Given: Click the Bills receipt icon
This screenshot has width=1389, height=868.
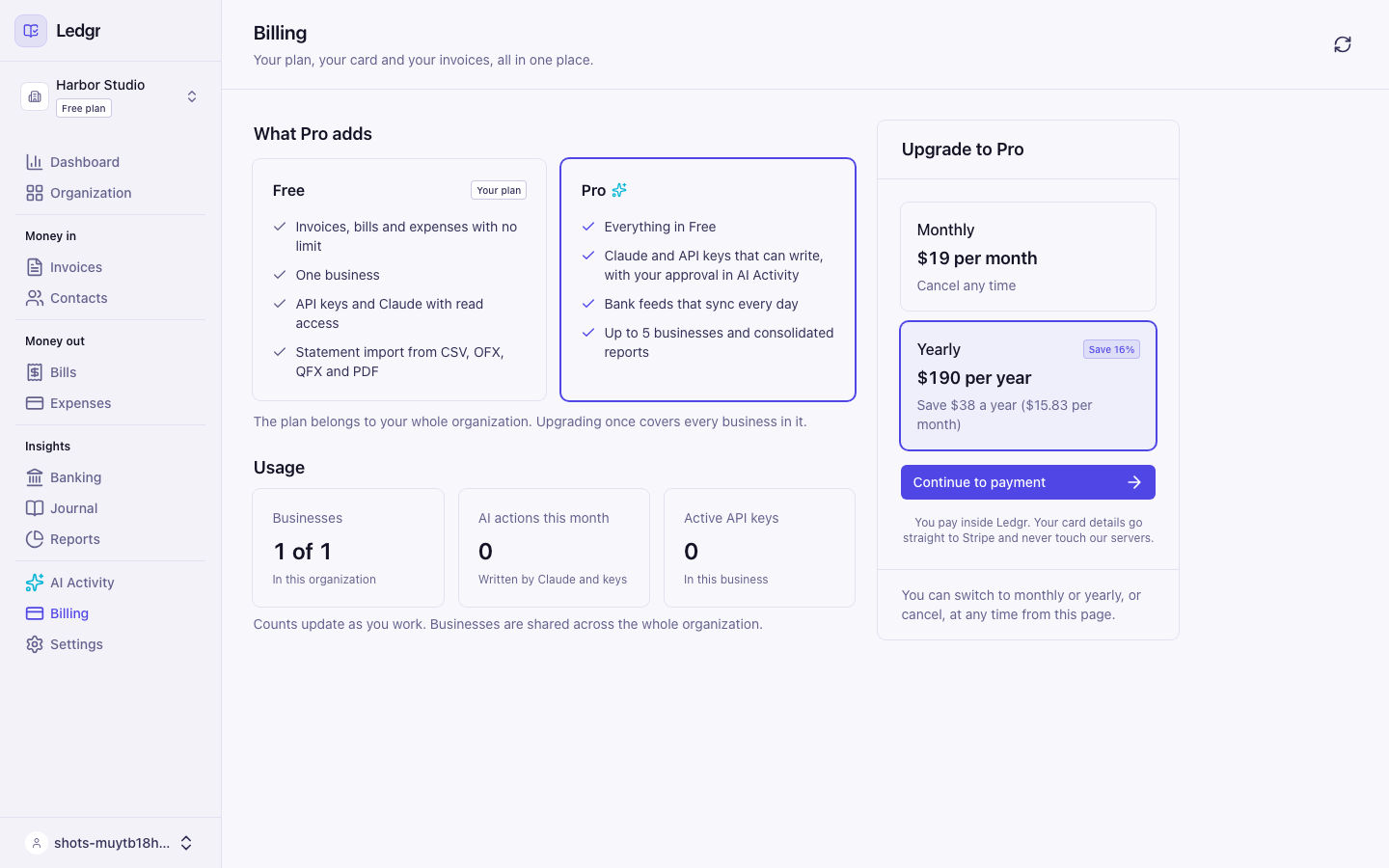Looking at the screenshot, I should 35,372.
